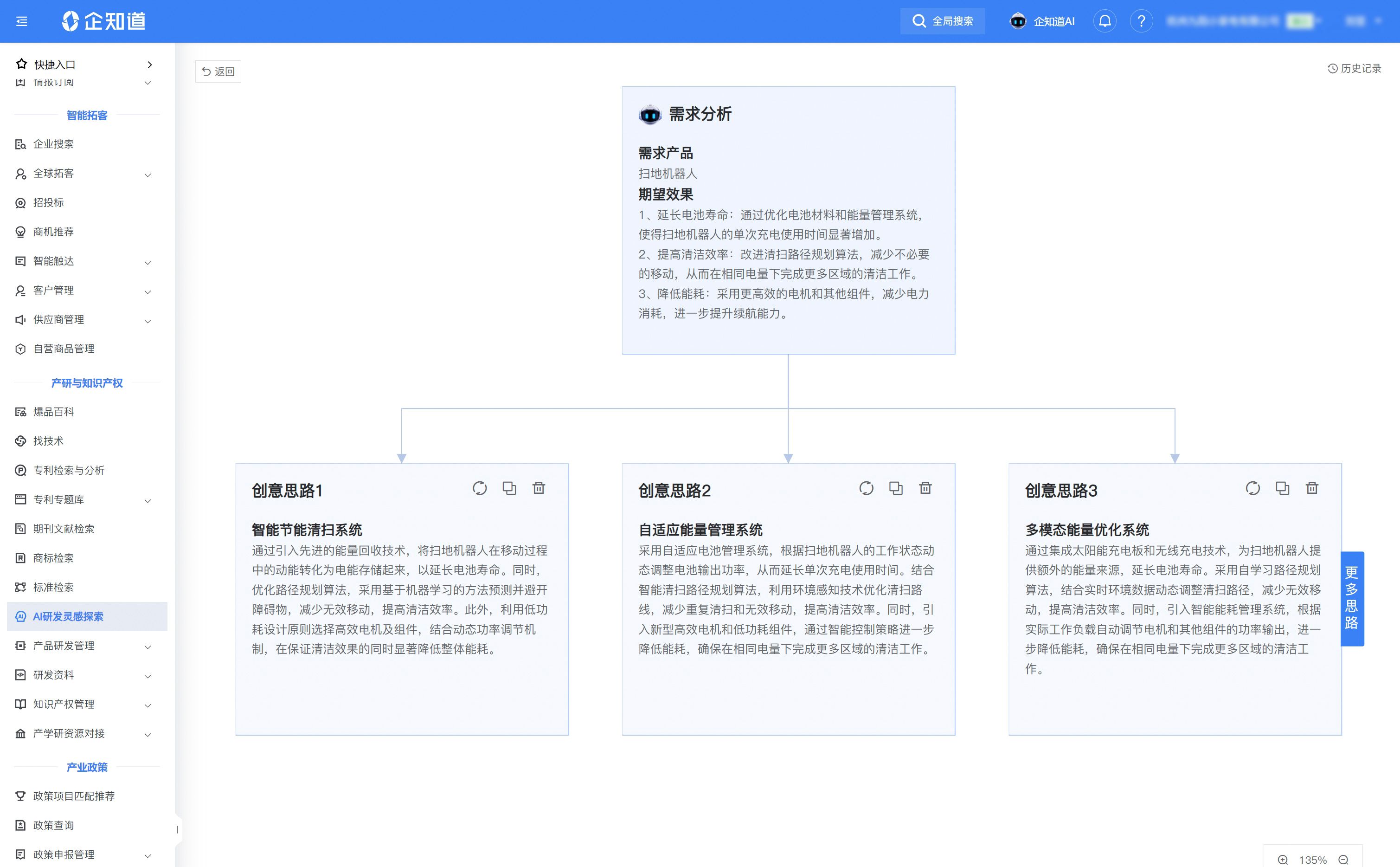Viewport: 1400px width, 867px height.
Task: Refresh 创意思路3 idea
Action: (x=1253, y=488)
